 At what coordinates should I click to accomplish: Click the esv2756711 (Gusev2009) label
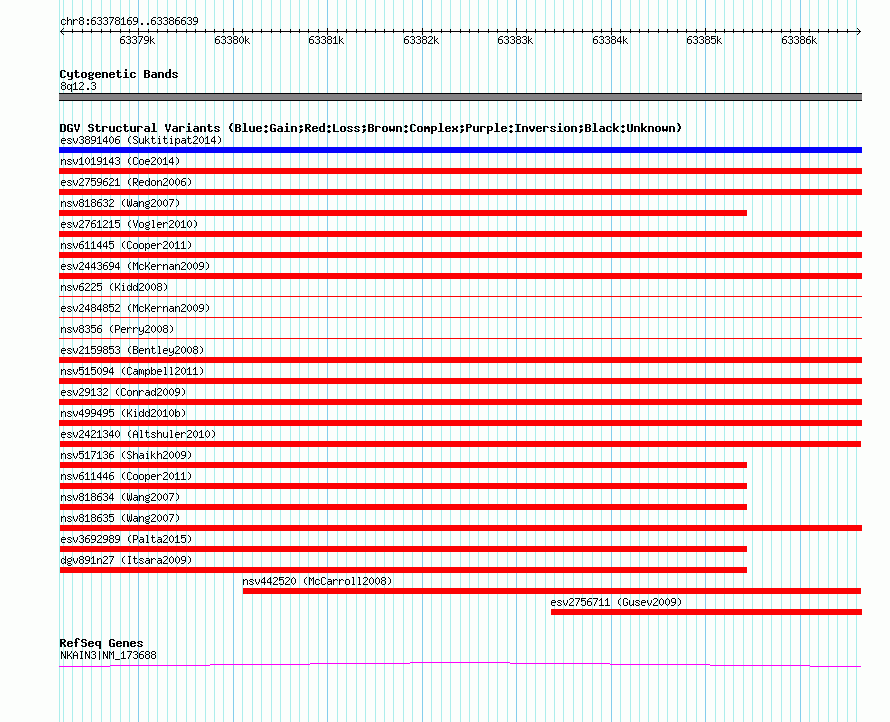[x=616, y=602]
